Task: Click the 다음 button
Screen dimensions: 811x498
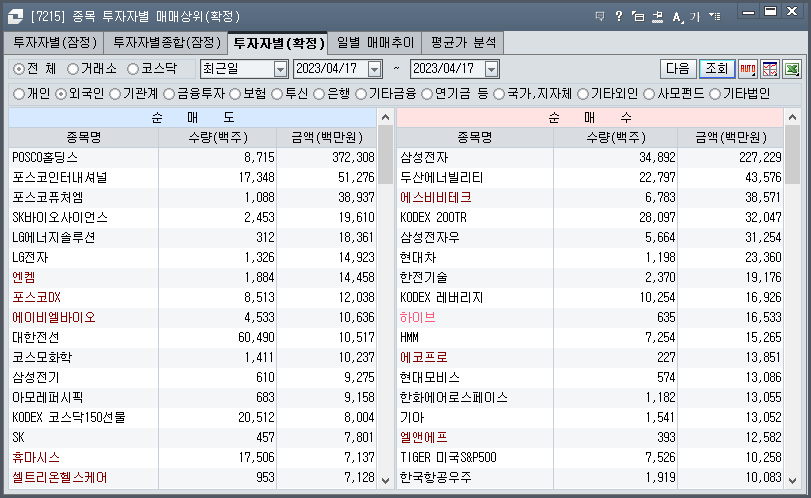Action: (x=678, y=69)
